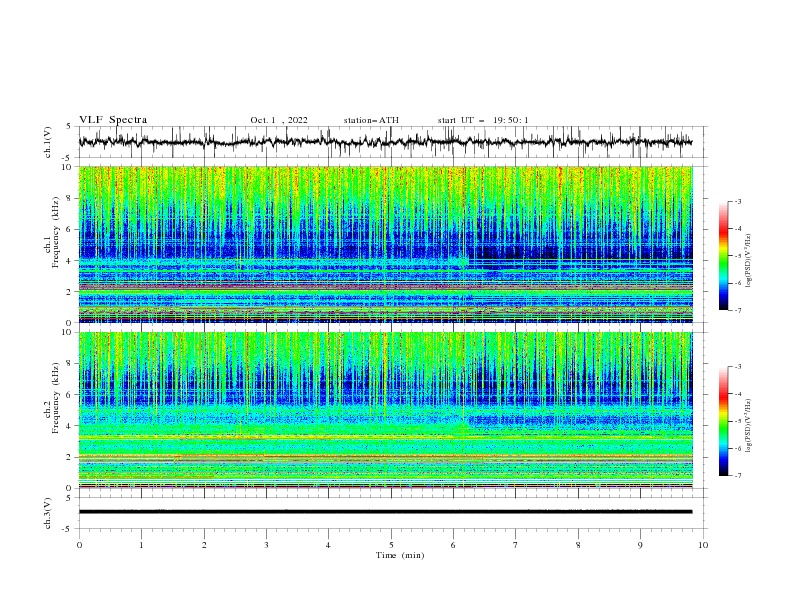Click the log(PSD) label beside lower colorbar
This screenshot has width=792, height=612.
point(749,426)
